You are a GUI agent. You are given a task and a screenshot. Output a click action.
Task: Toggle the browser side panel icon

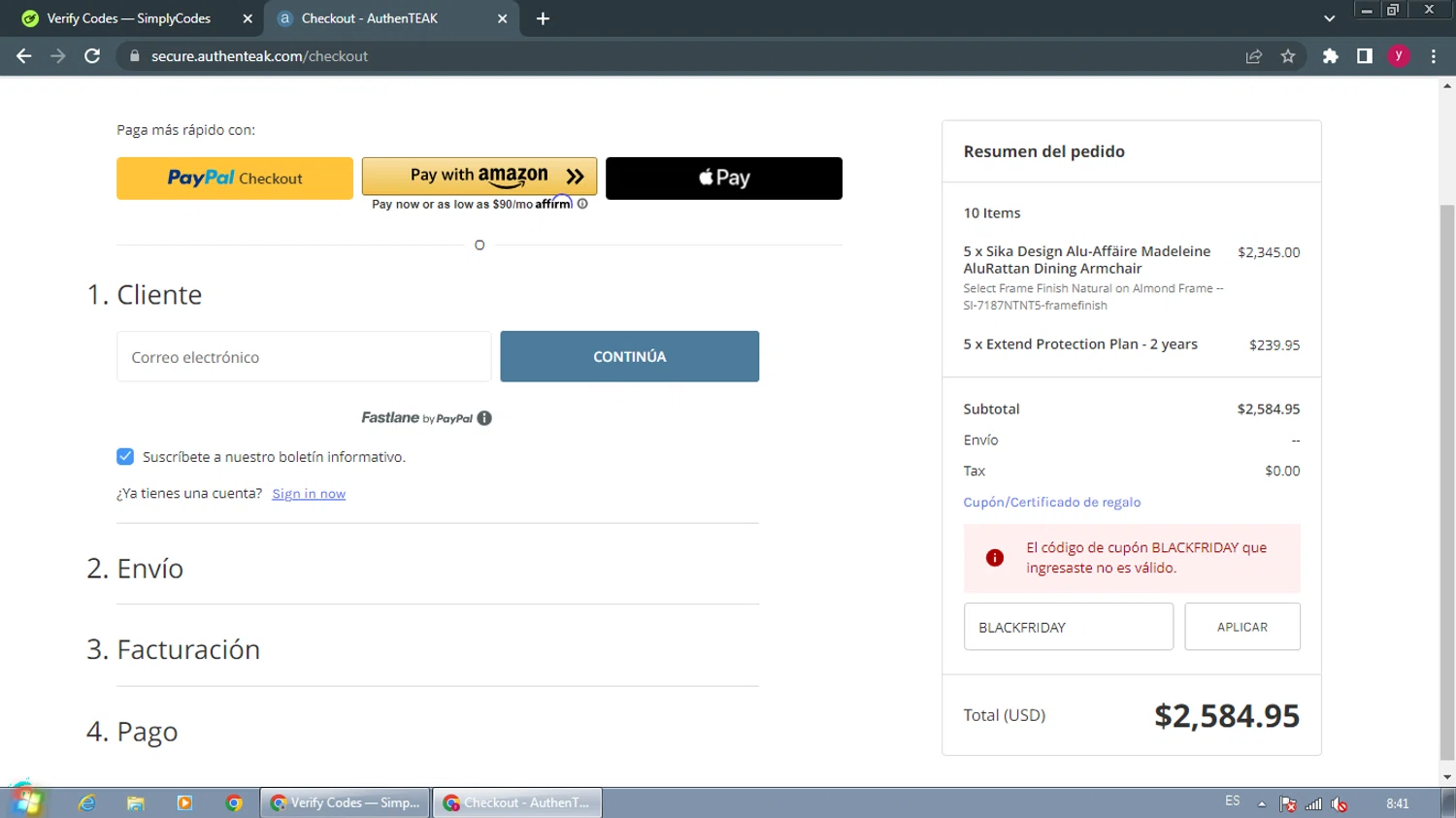pos(1365,56)
